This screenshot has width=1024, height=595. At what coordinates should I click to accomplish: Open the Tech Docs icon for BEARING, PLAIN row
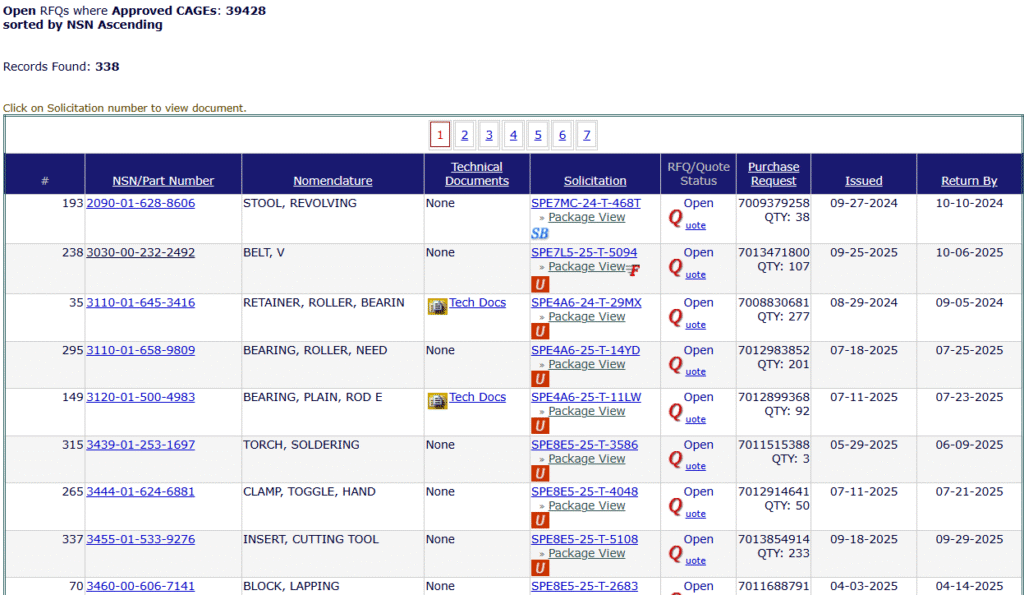pos(437,399)
